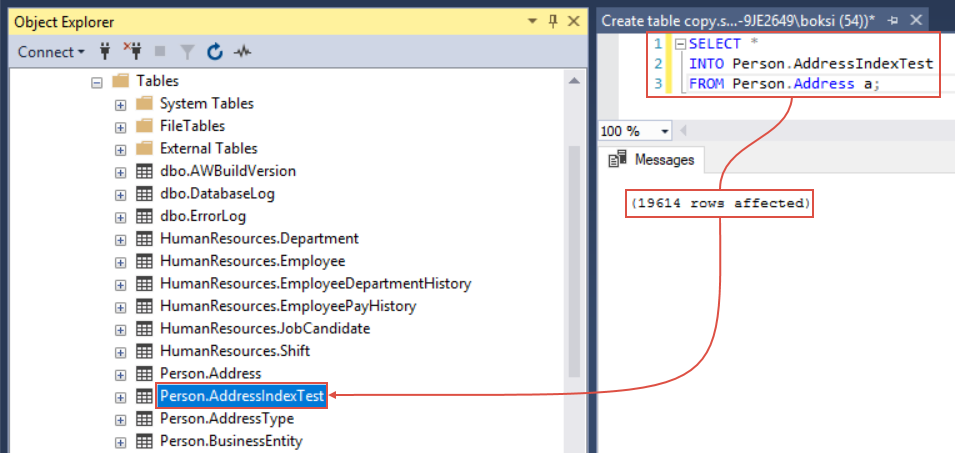Open Activity Monitor pulse icon
955x453 pixels.
click(242, 52)
